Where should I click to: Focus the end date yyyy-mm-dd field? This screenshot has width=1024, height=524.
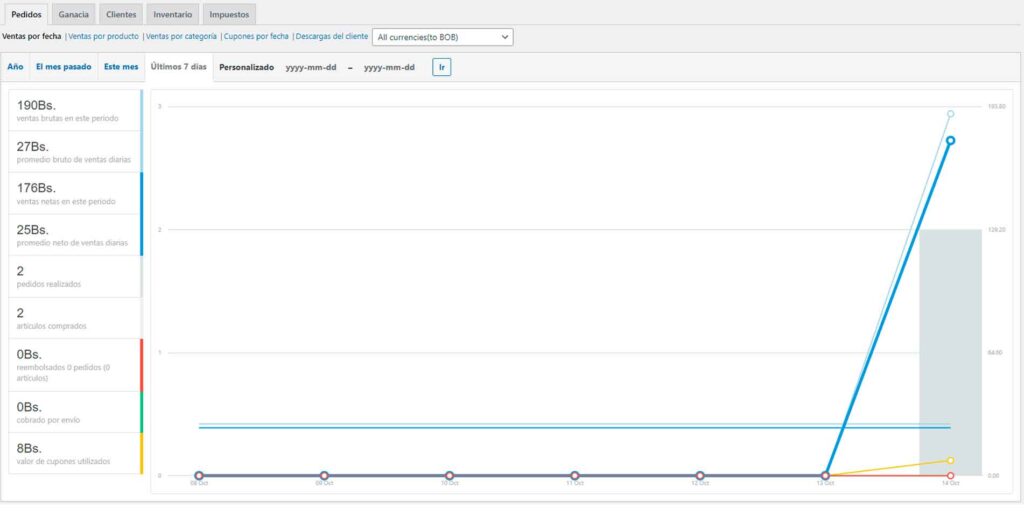coord(389,67)
